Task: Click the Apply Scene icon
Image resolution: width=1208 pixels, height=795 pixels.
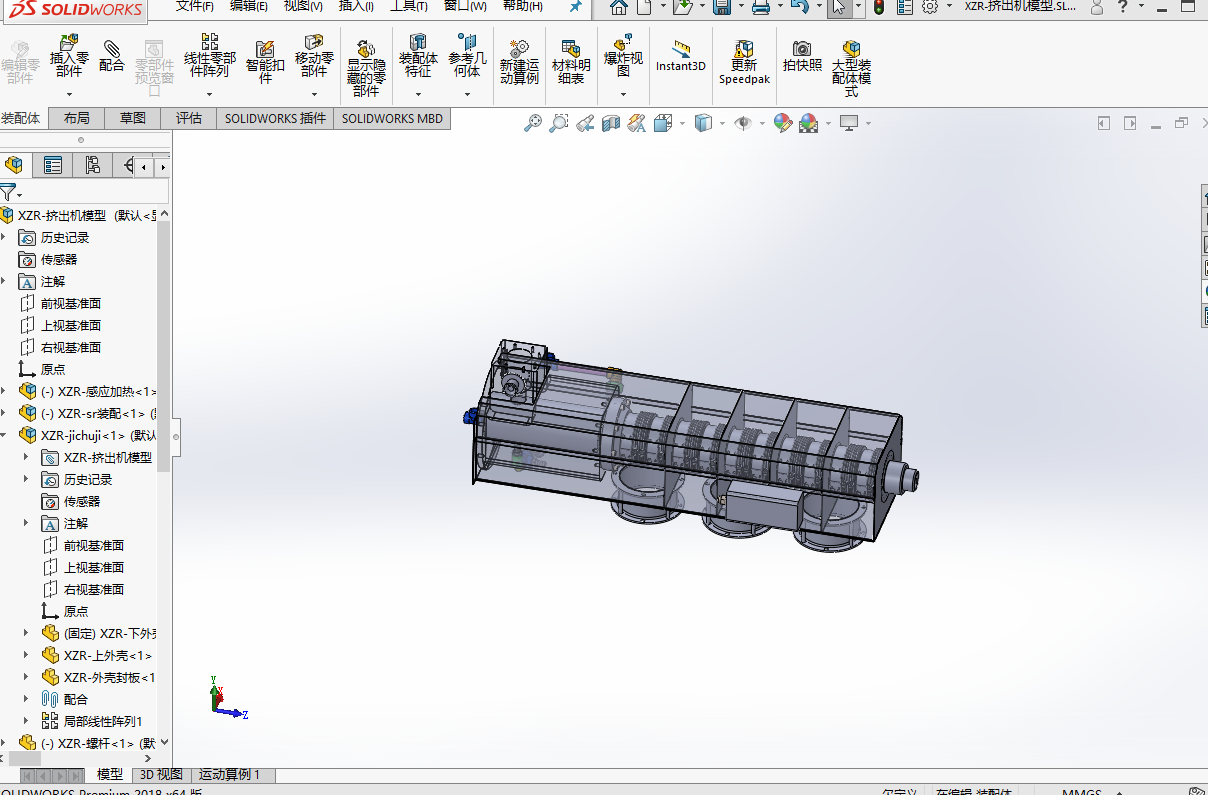Action: click(x=808, y=123)
